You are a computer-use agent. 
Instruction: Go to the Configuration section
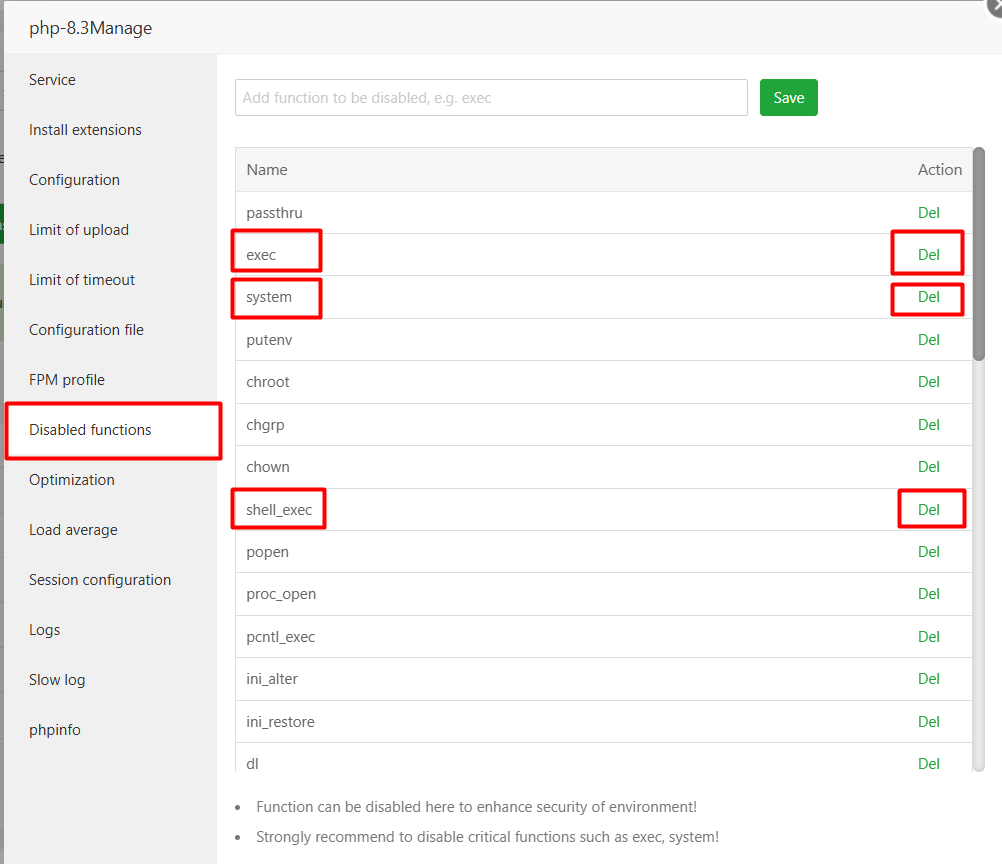(74, 180)
